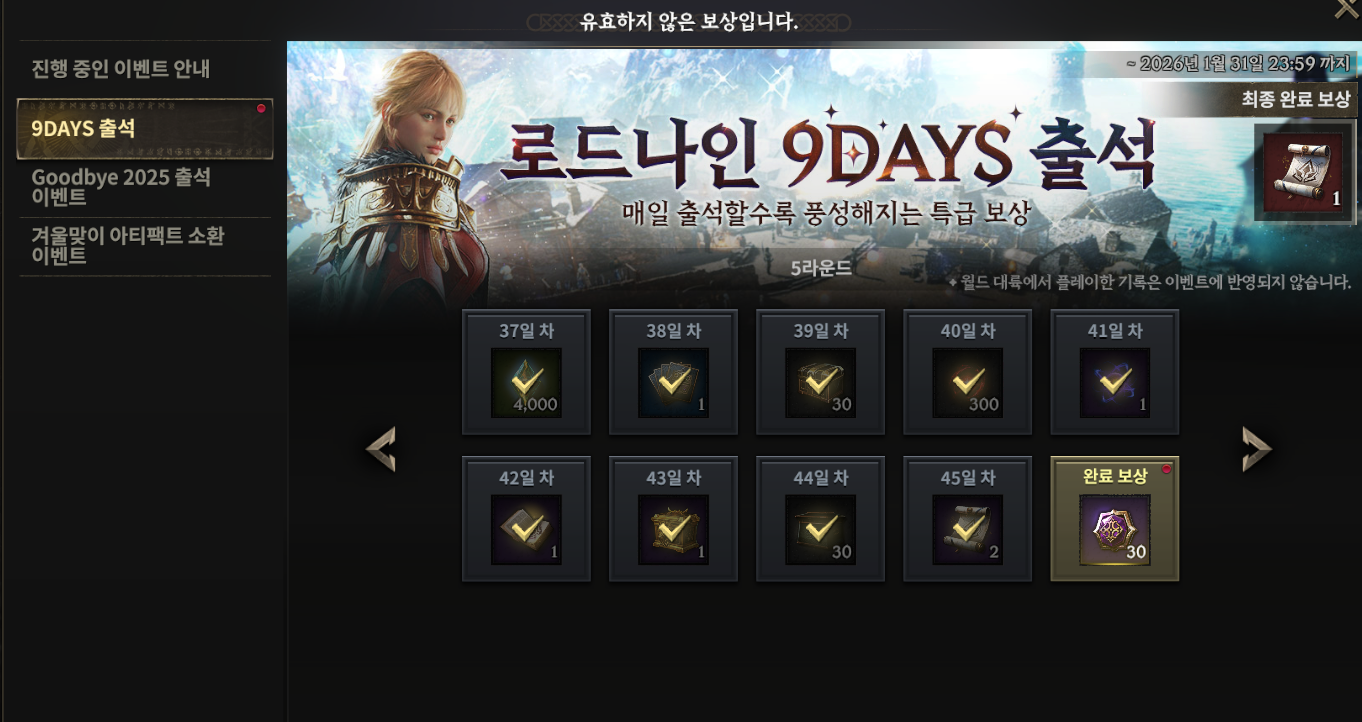Open the 최종 완료 보상 scroll item
The image size is (1362, 722).
coord(1303,172)
